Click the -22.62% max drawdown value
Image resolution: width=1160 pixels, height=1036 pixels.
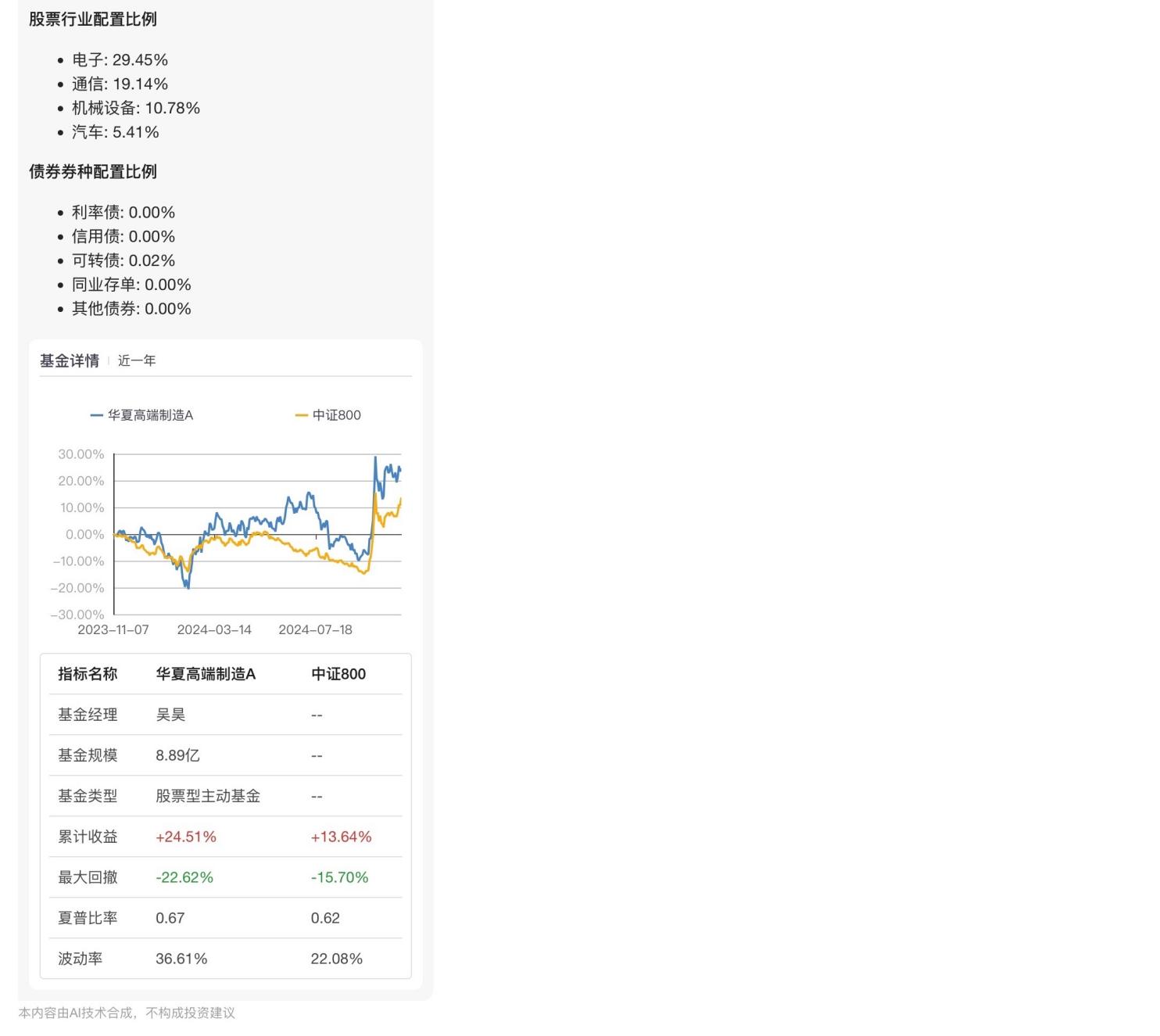click(x=184, y=877)
